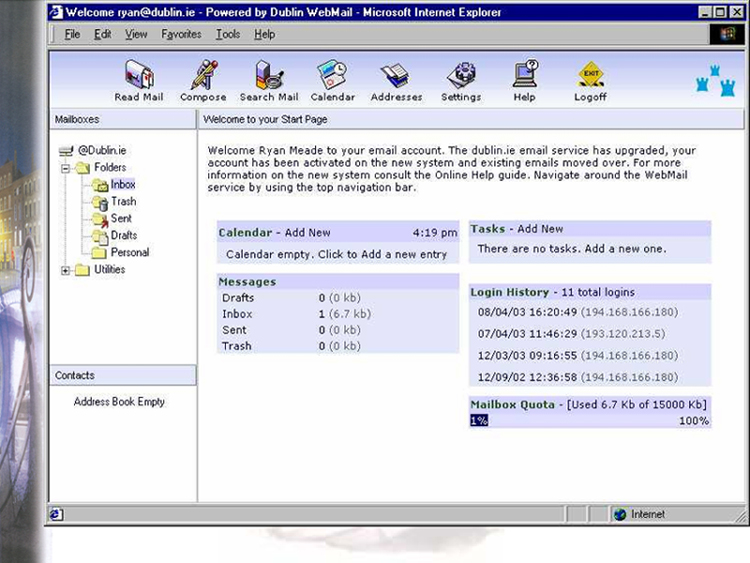Open the Calendar toolbar icon
This screenshot has height=563, width=750.
[332, 76]
